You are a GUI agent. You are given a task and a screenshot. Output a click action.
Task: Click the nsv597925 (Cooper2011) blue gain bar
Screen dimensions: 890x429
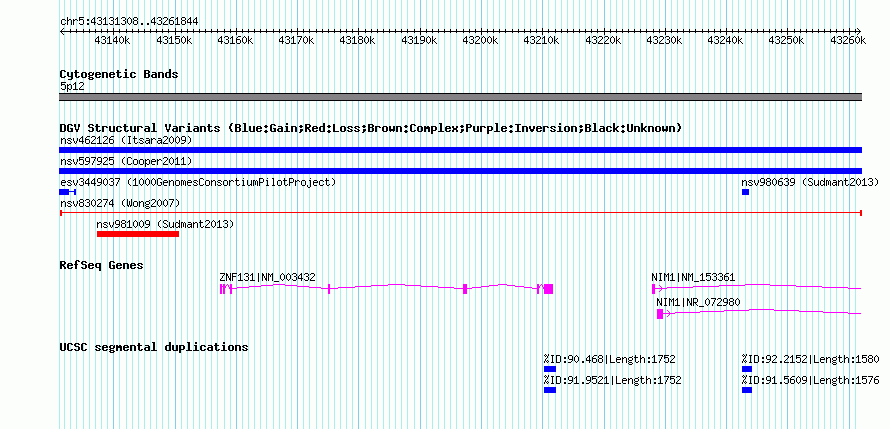460,171
